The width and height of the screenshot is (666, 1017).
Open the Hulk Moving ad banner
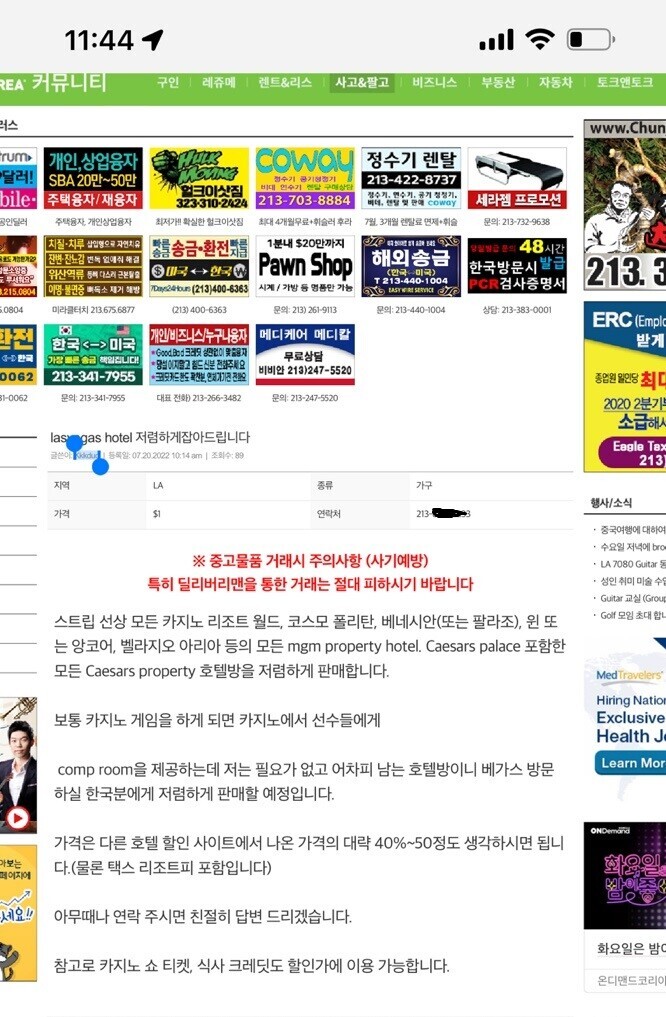pos(199,178)
